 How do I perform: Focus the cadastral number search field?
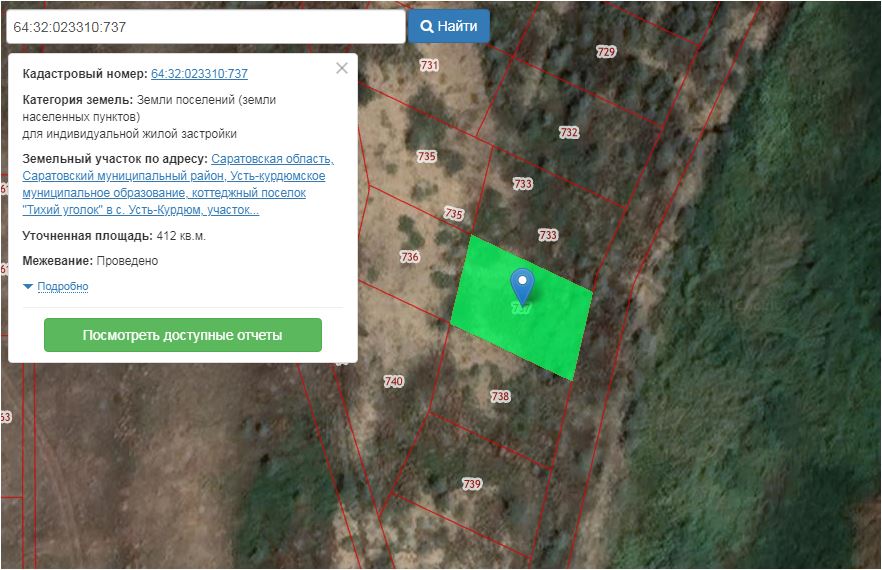point(204,26)
